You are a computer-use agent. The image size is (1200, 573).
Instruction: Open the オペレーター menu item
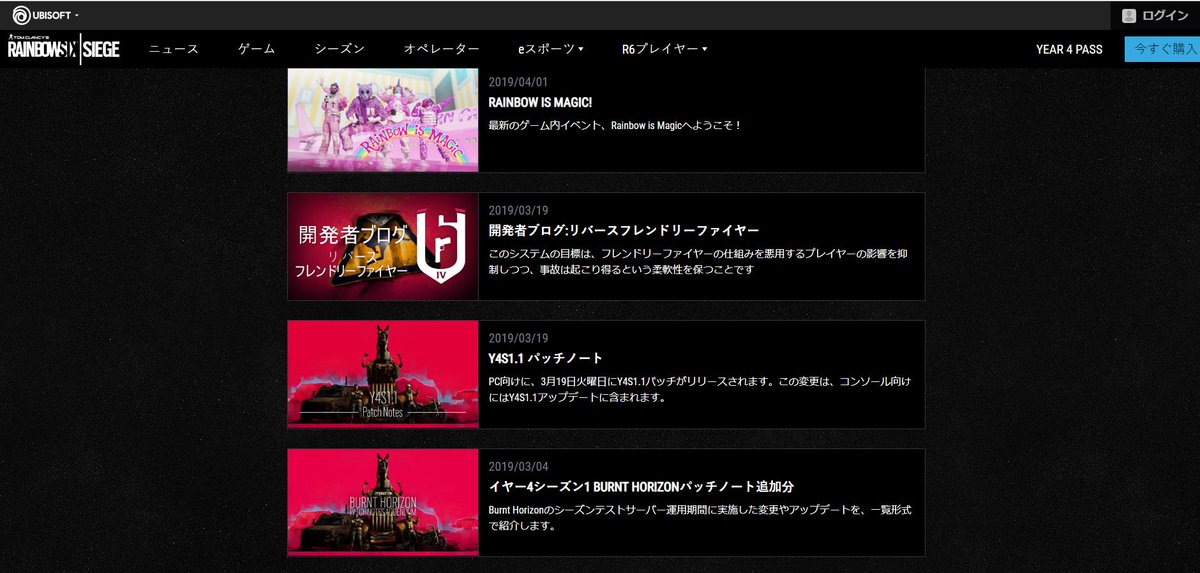[x=442, y=49]
